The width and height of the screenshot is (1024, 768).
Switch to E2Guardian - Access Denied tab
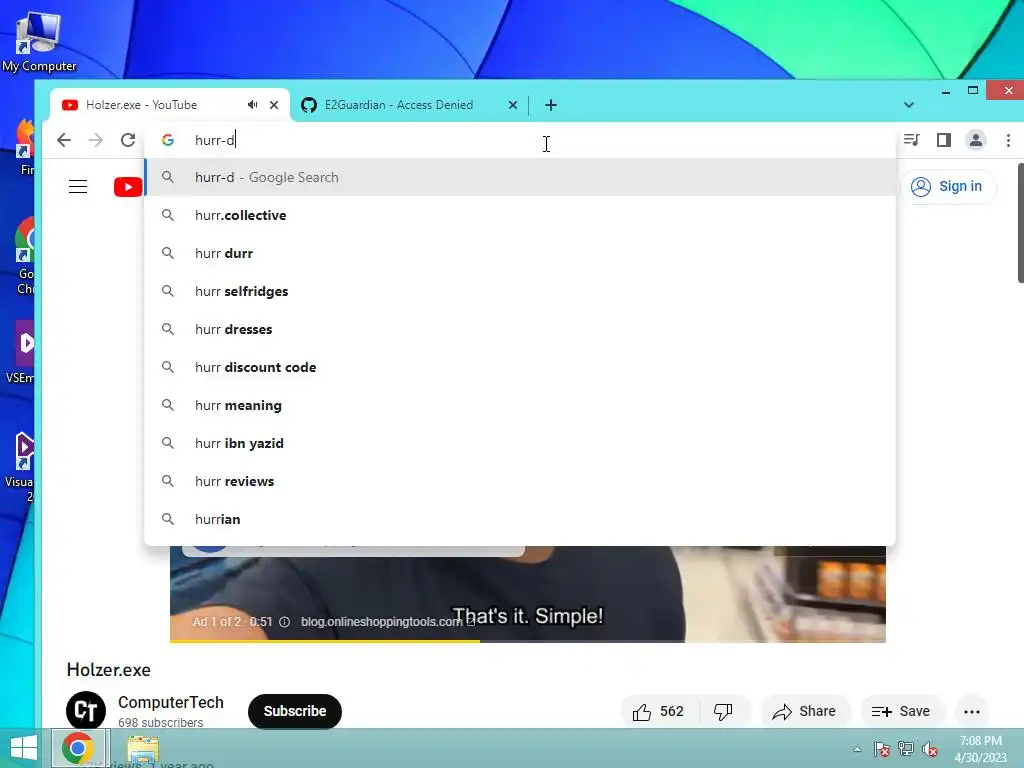pos(409,104)
